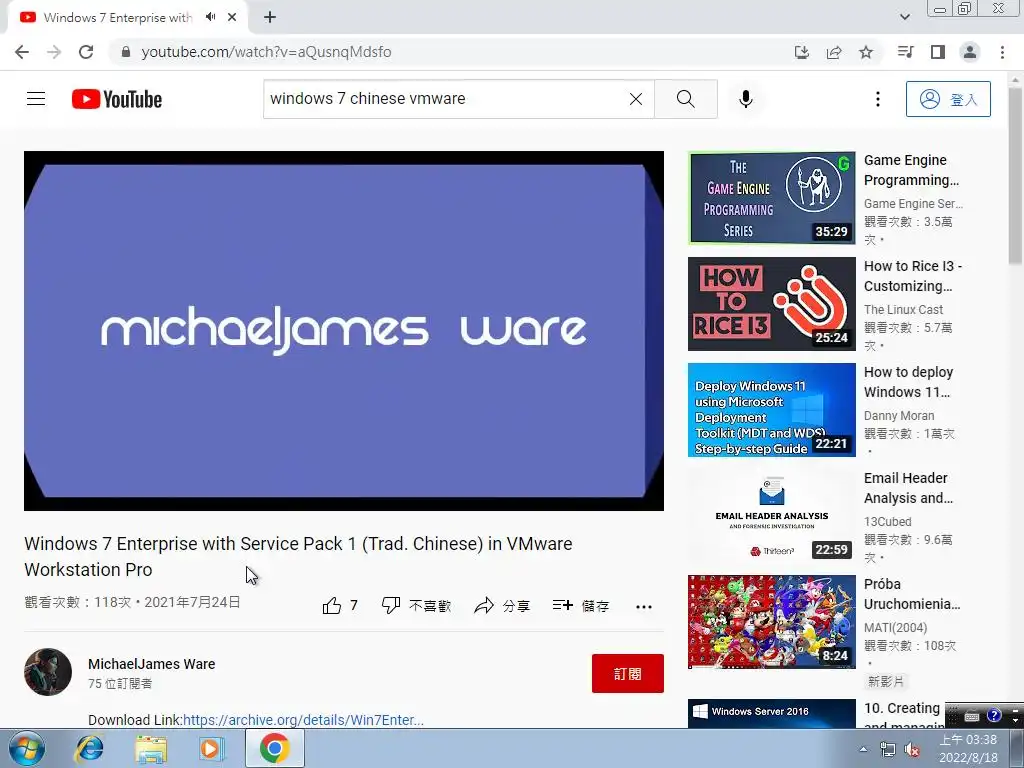Screen dimensions: 1024x768
Task: Open the share page icon in address bar
Action: [834, 52]
